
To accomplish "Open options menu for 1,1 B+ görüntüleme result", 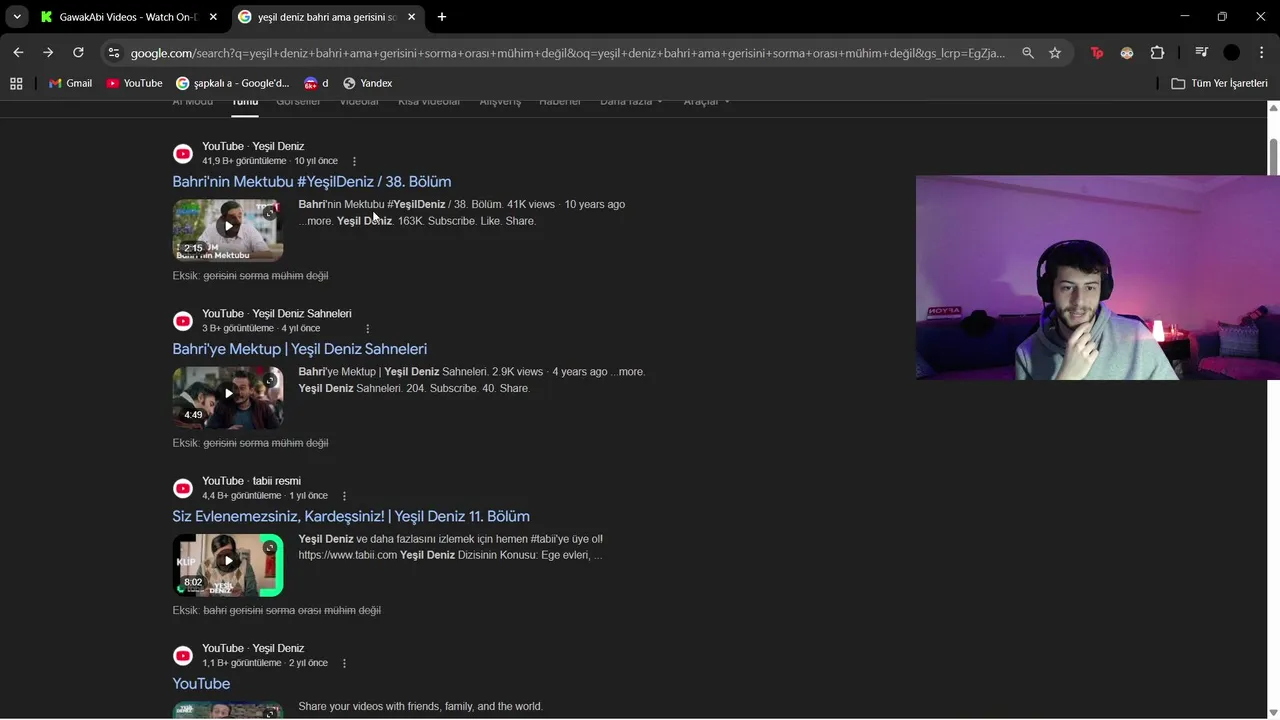I will tap(345, 663).
